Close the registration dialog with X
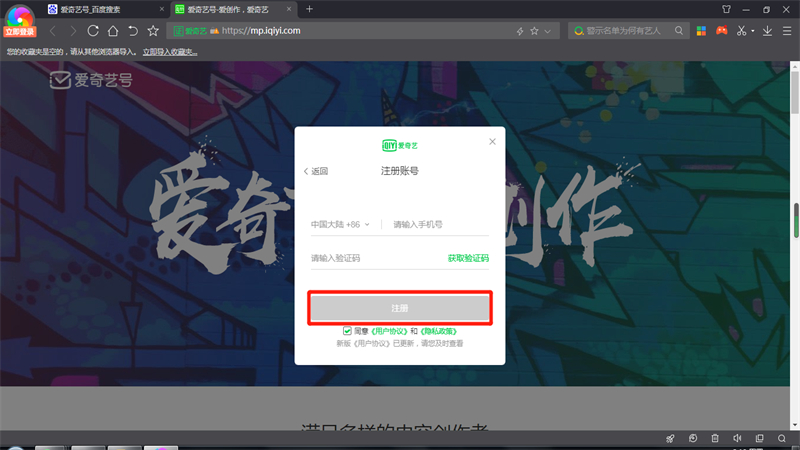 point(492,141)
